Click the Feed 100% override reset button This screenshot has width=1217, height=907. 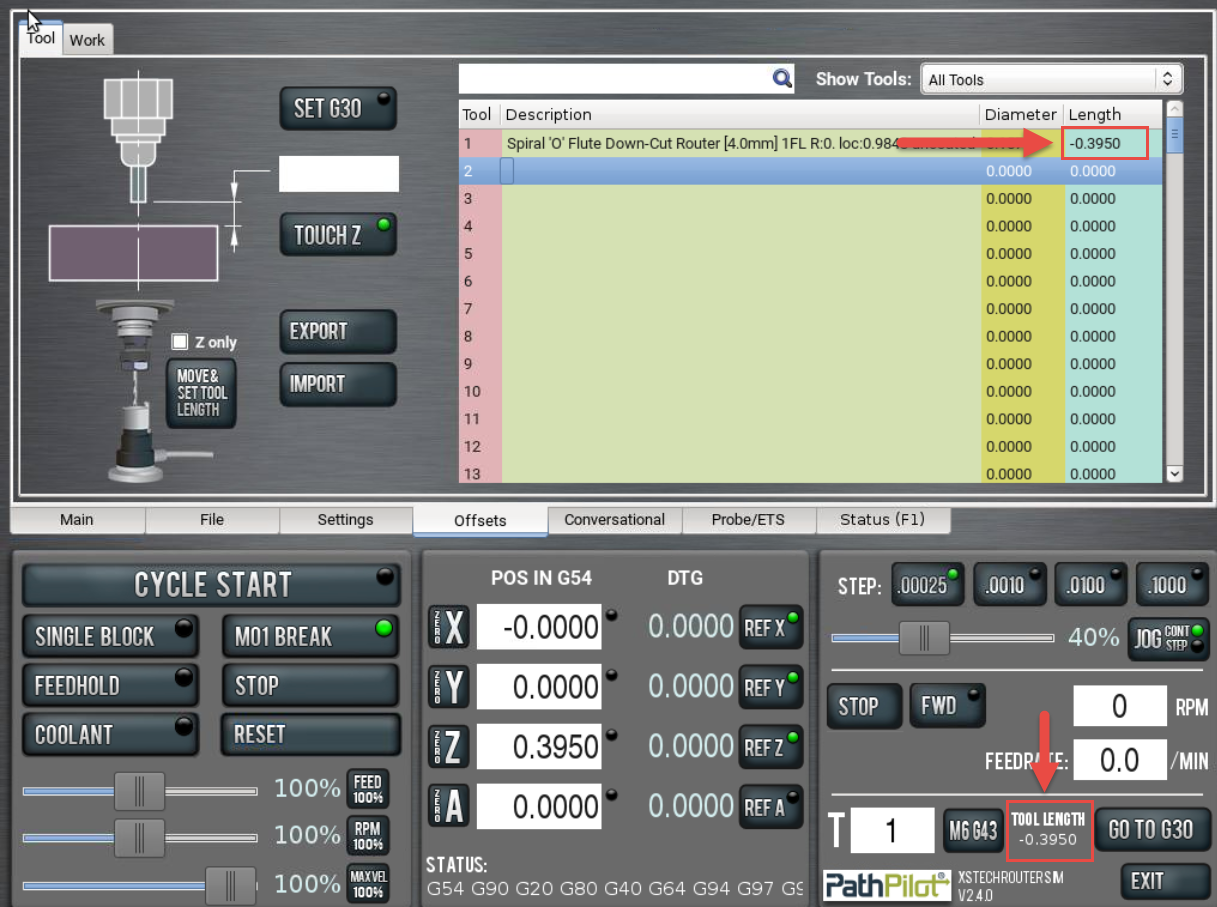pyautogui.click(x=367, y=789)
